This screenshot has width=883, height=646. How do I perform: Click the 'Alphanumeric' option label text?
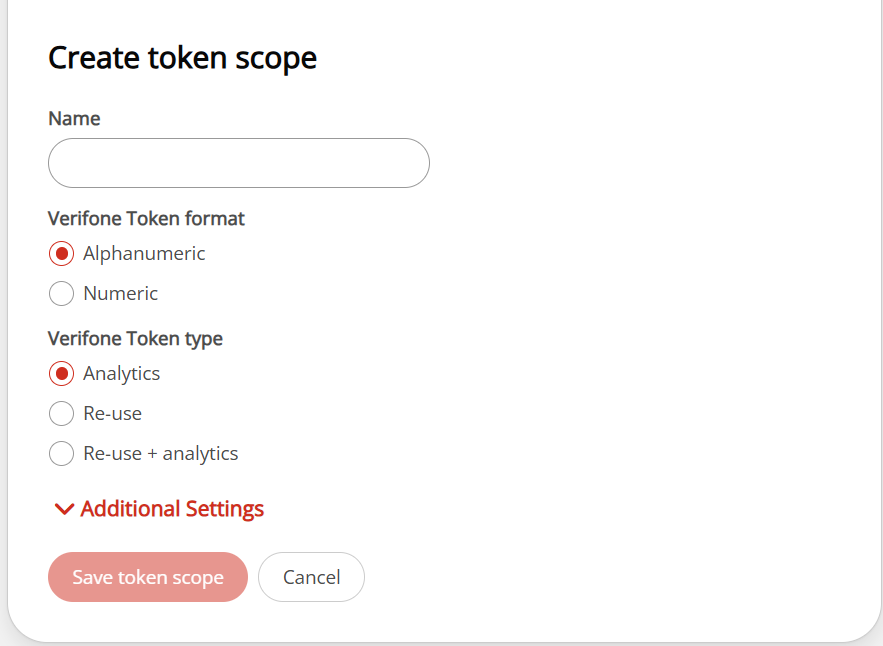click(144, 254)
